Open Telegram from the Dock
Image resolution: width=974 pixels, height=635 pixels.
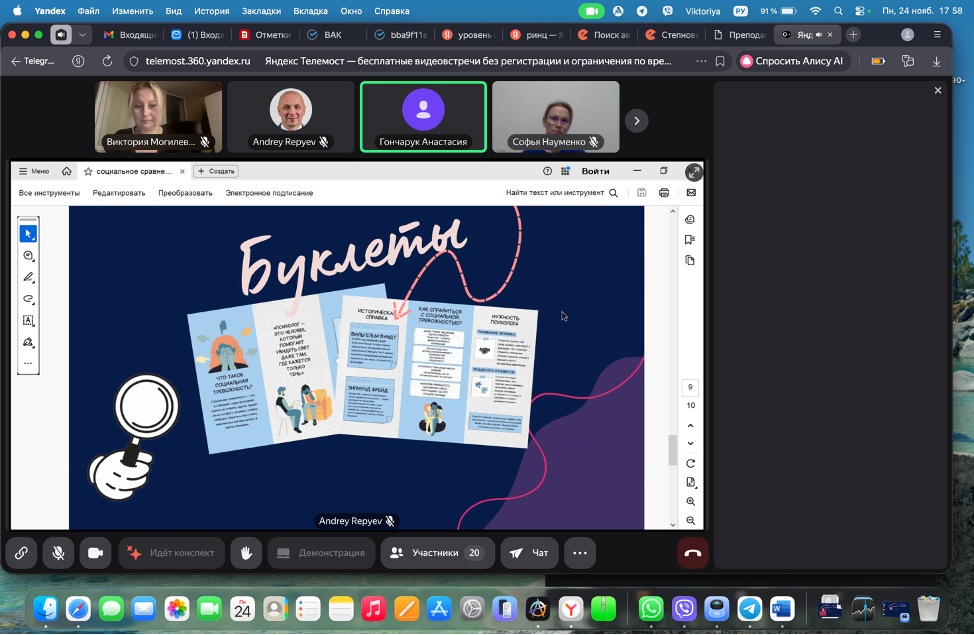pos(749,608)
